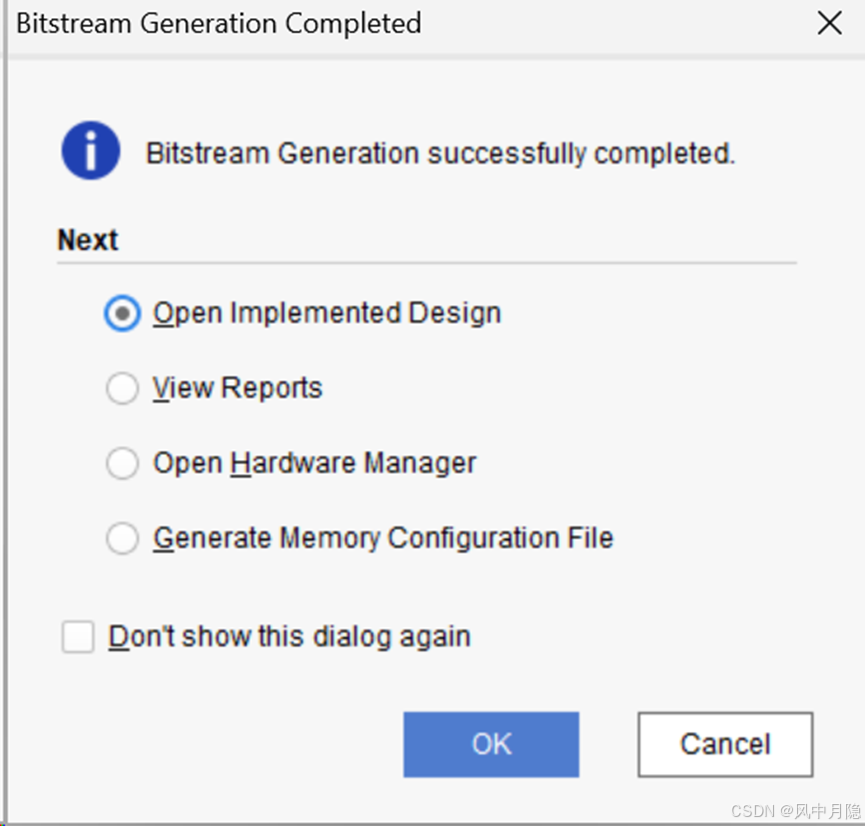Image resolution: width=865 pixels, height=826 pixels.
Task: Select Open Hardware Manager radio button
Action: tap(122, 463)
